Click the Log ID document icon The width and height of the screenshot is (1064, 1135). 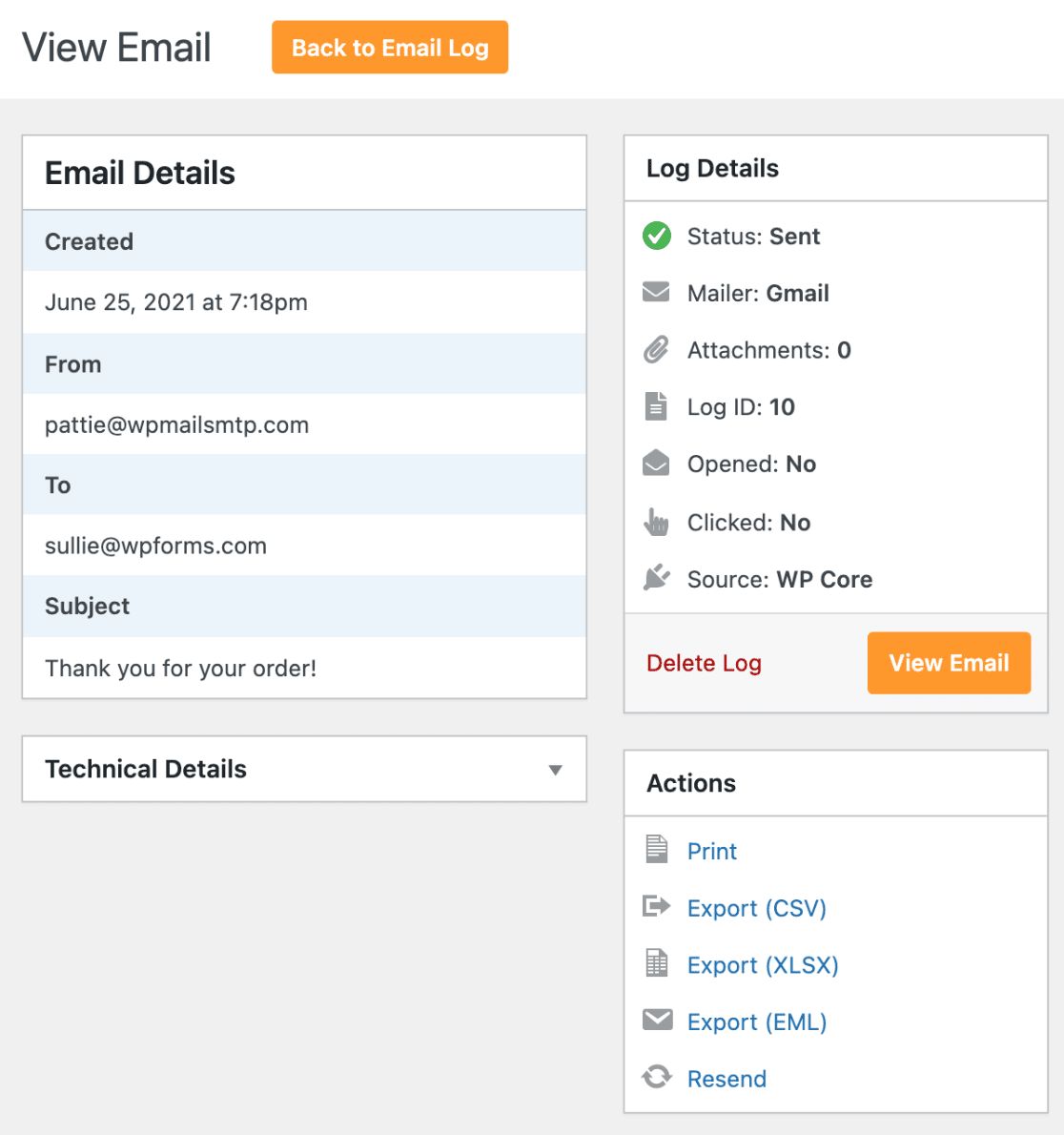pos(656,406)
